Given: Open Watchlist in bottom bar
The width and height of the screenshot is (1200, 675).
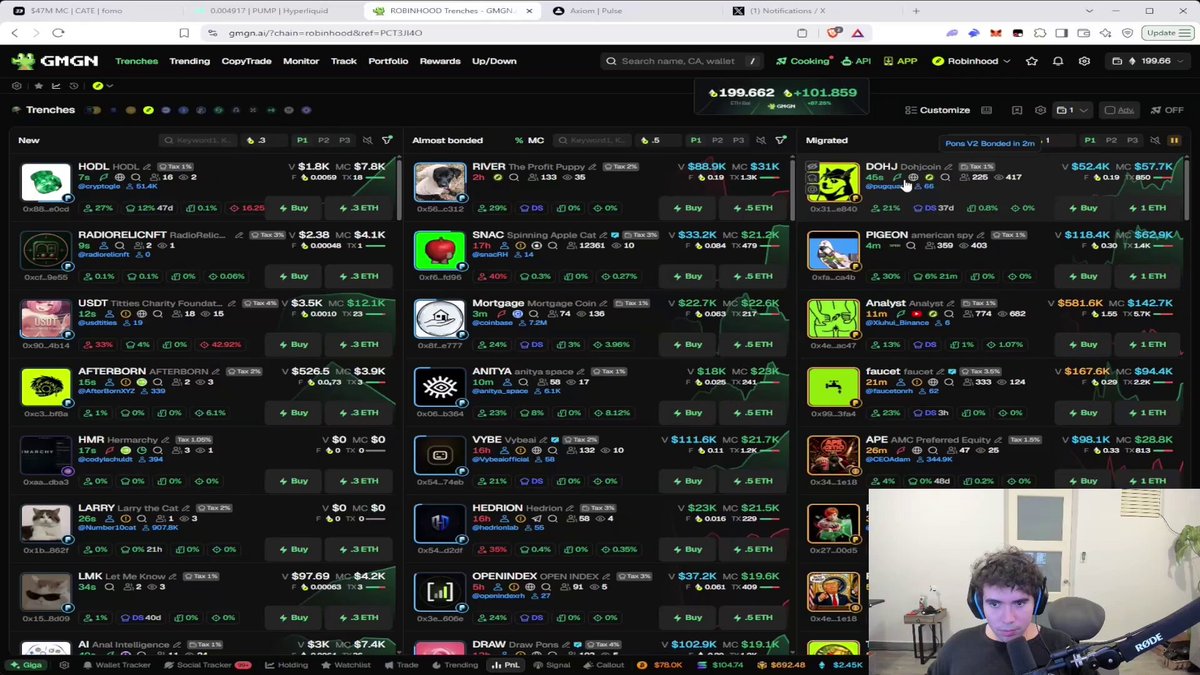Looking at the screenshot, I should [345, 665].
